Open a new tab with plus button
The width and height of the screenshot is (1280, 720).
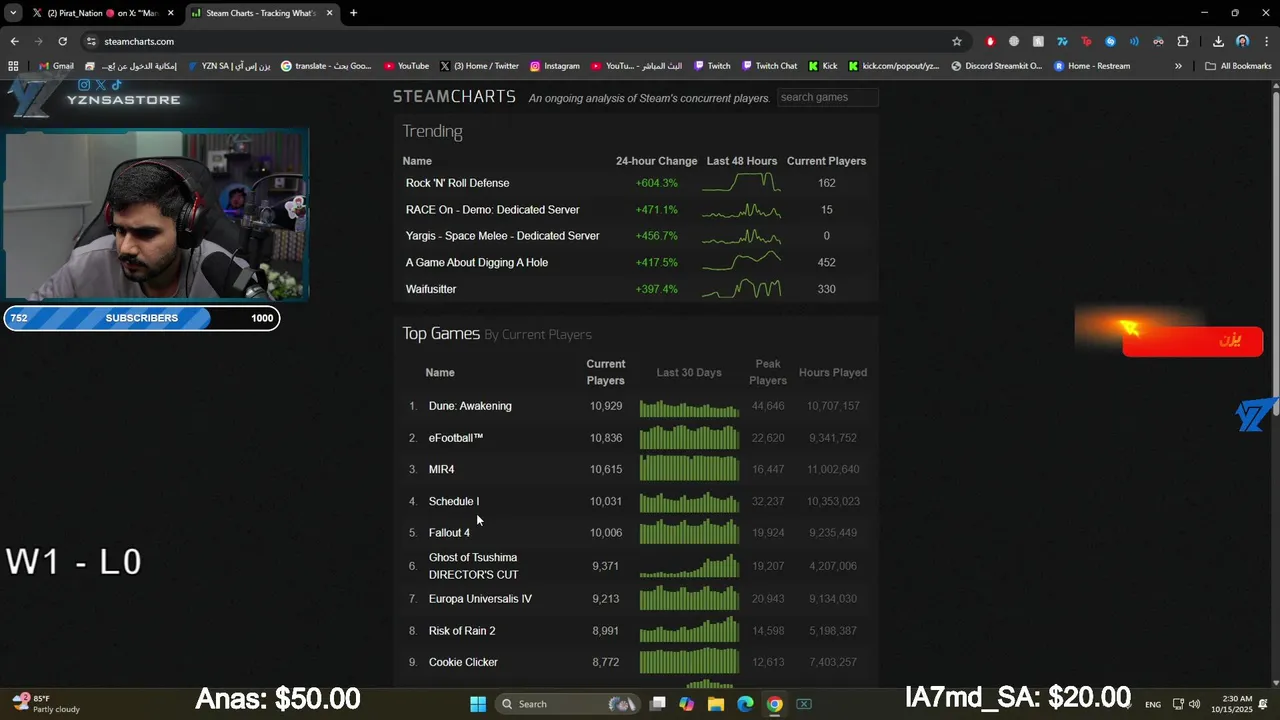coord(353,13)
